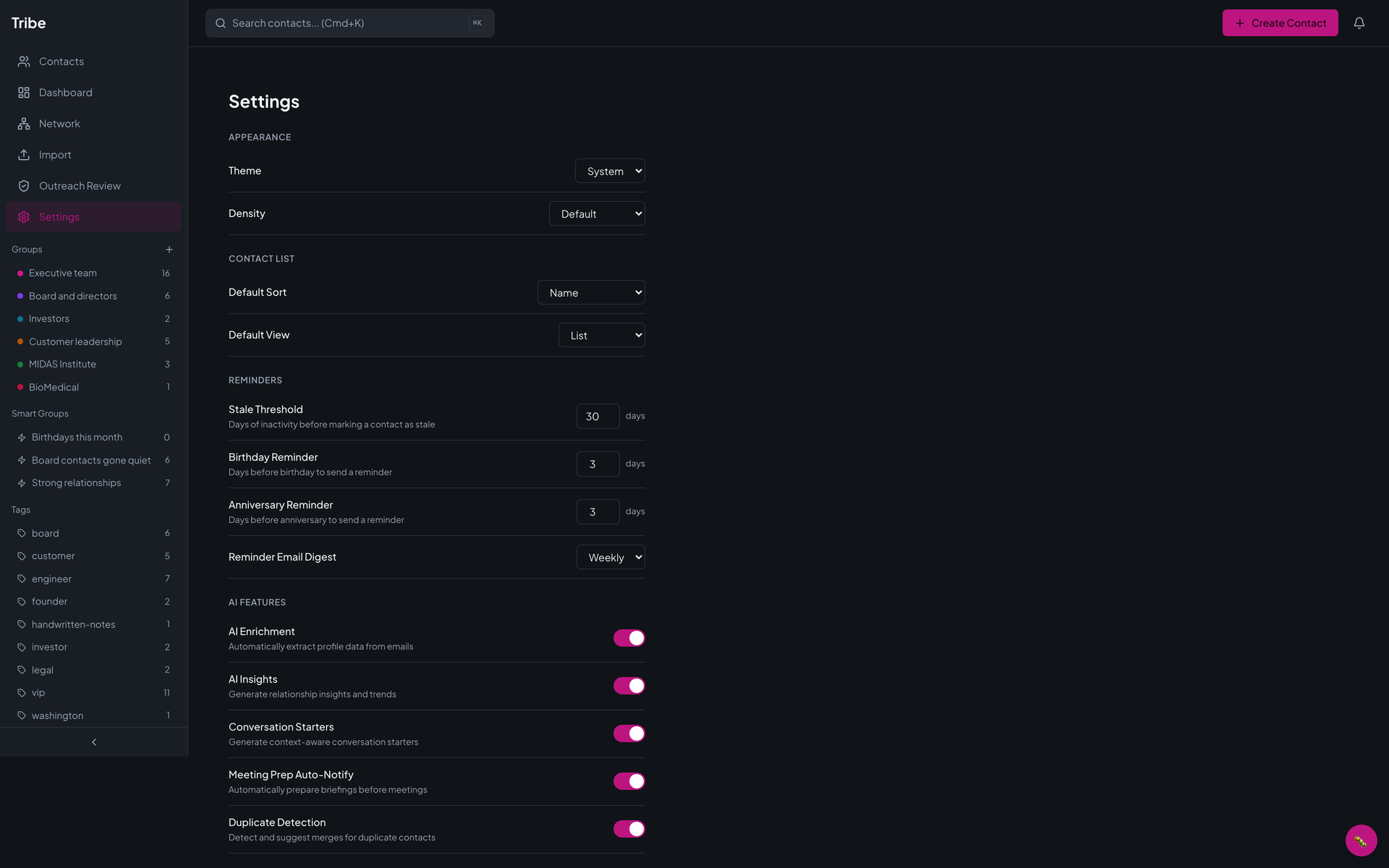Image resolution: width=1389 pixels, height=868 pixels.
Task: Collapse the sidebar with chevron arrow
Action: pos(94,742)
